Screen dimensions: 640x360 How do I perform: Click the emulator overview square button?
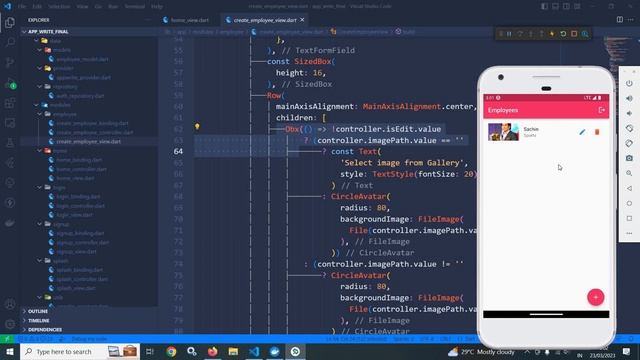pyautogui.click(x=629, y=218)
